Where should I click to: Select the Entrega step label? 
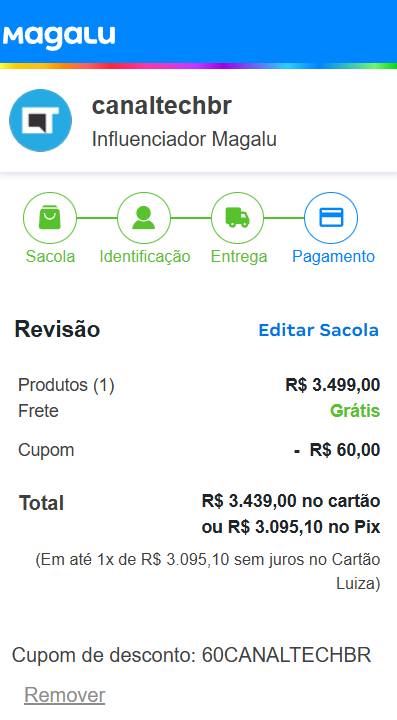239,256
